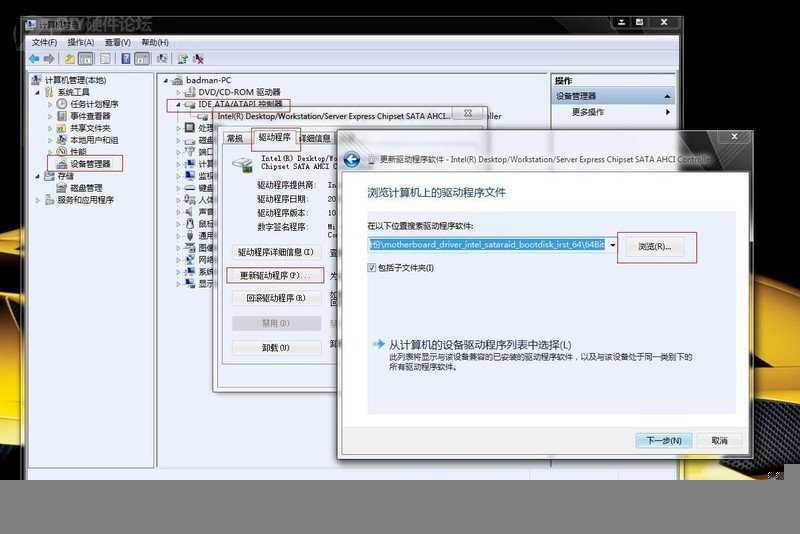The height and width of the screenshot is (534, 800).
Task: Select 存储 in the console tree
Action: click(65, 176)
